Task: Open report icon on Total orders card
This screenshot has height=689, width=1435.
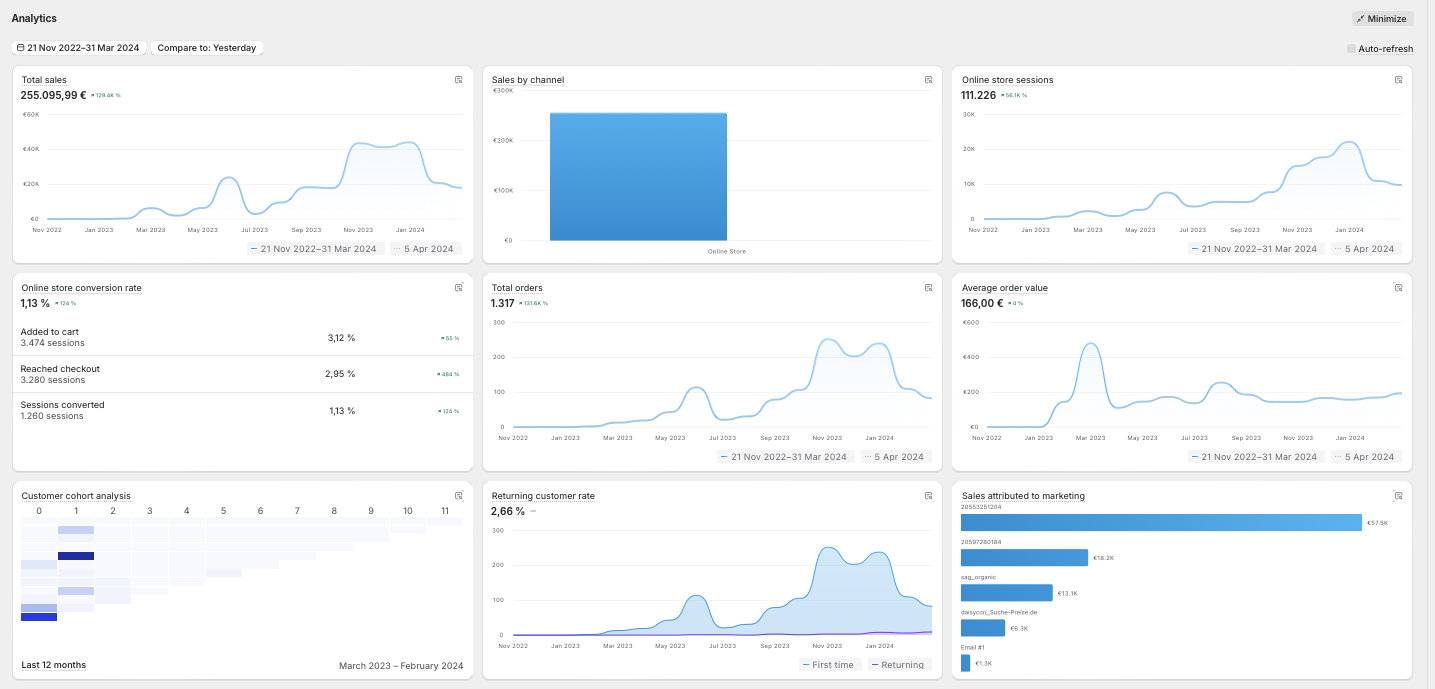Action: 928,288
